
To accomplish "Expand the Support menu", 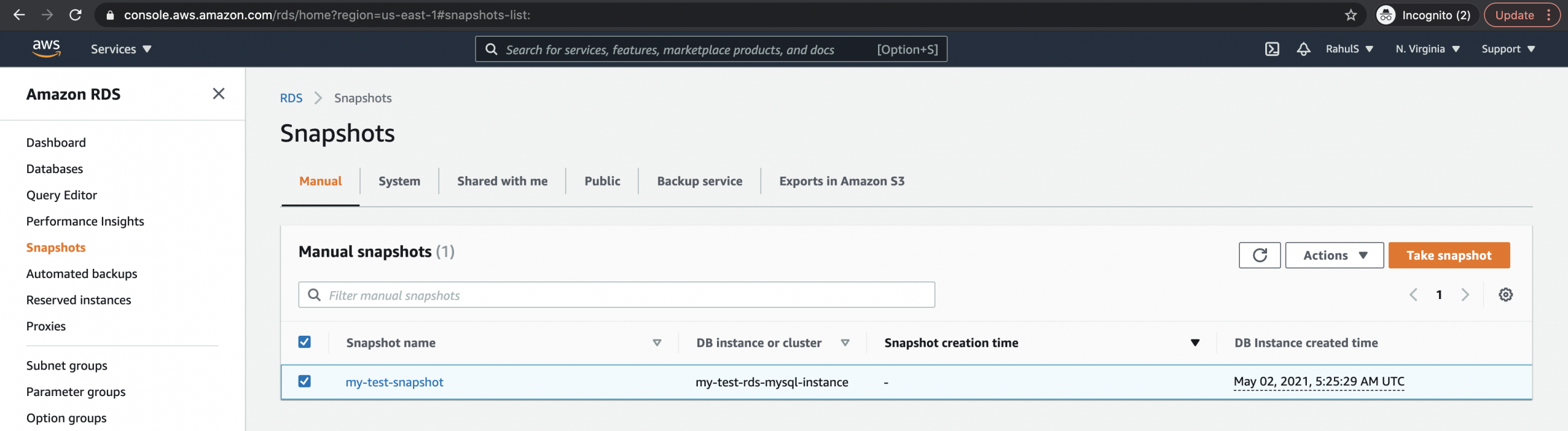I will [x=1508, y=49].
